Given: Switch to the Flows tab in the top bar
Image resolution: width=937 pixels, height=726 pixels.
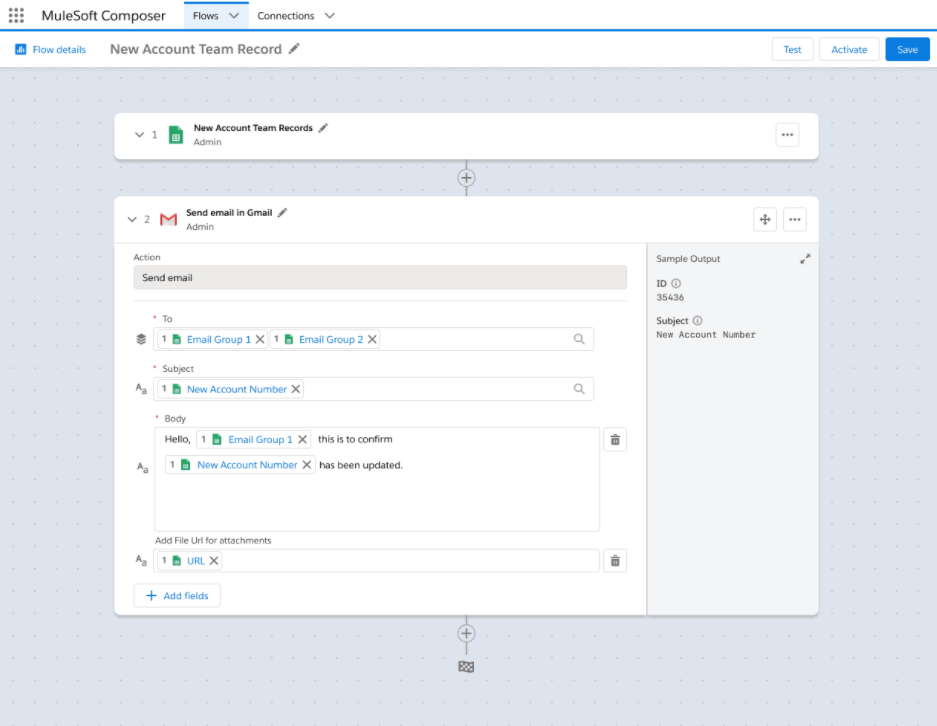Looking at the screenshot, I should pos(206,15).
